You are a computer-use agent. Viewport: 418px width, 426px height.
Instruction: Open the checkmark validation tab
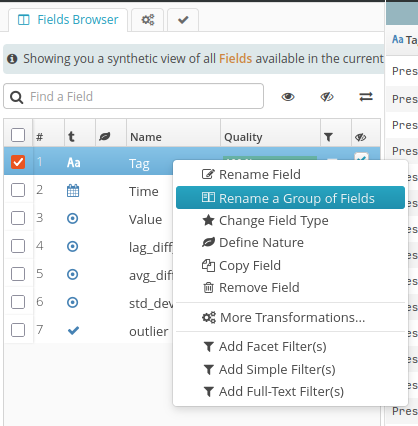[183, 20]
